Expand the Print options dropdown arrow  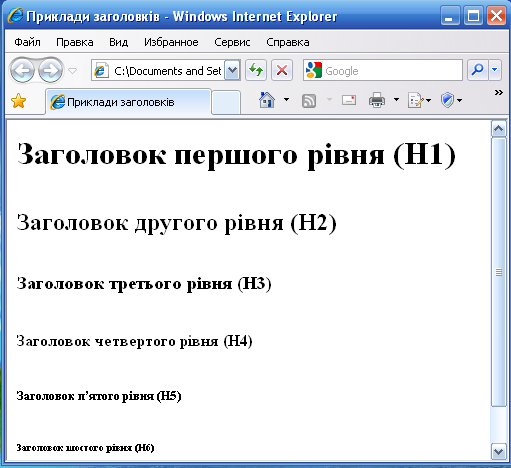coord(396,99)
